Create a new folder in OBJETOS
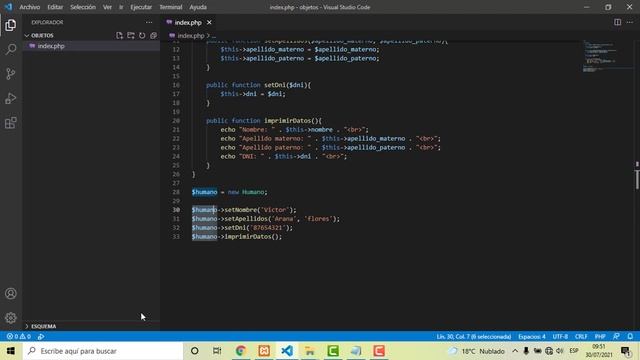640x360 pixels. point(131,36)
